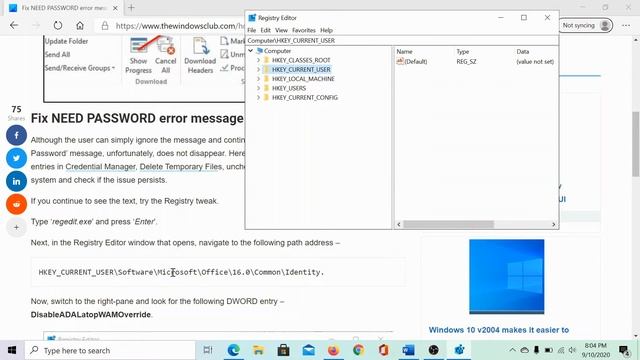Open File Explorer from taskbar
Screen dimensions: 640x360
click(258, 350)
